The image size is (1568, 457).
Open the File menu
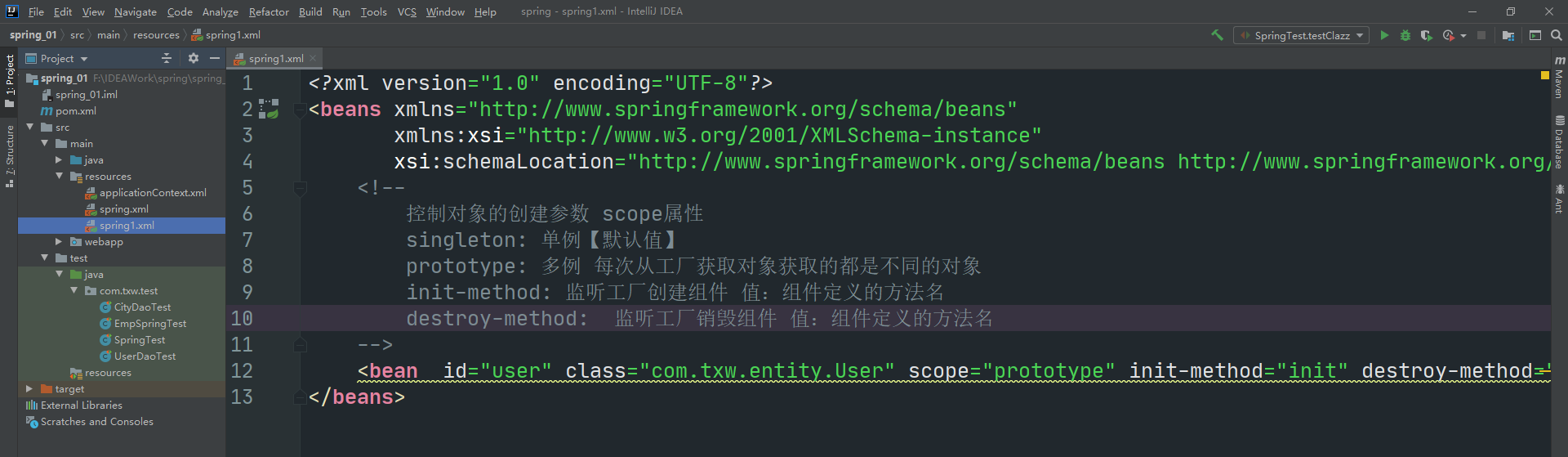pos(36,11)
